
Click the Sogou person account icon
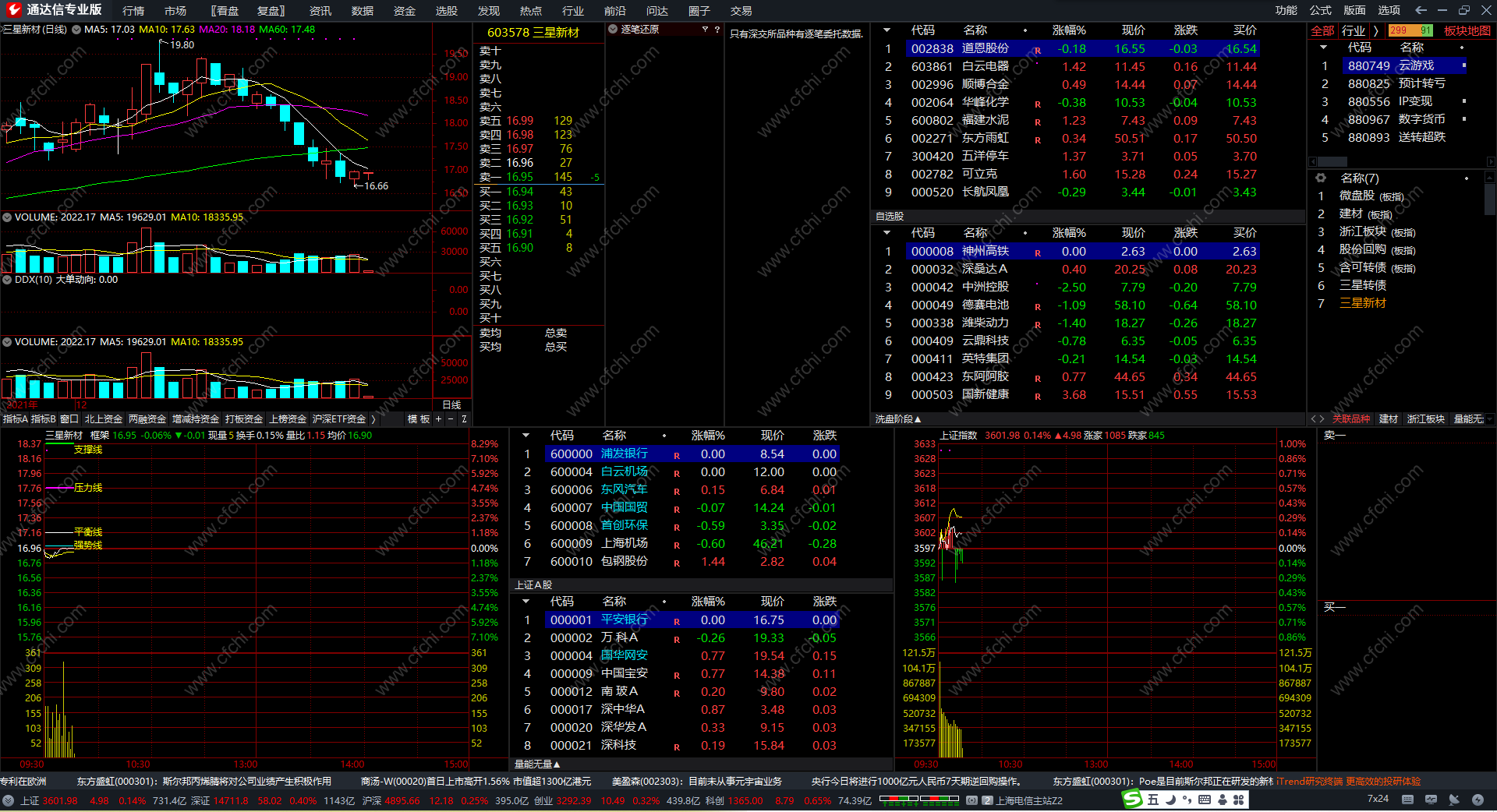pos(1222,800)
